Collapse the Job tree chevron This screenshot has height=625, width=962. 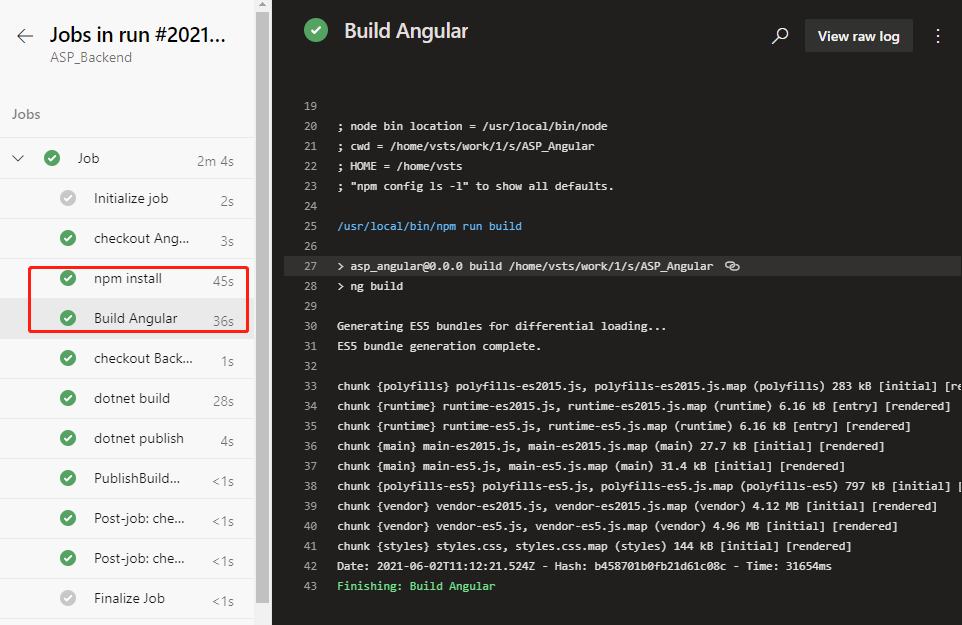[x=18, y=158]
